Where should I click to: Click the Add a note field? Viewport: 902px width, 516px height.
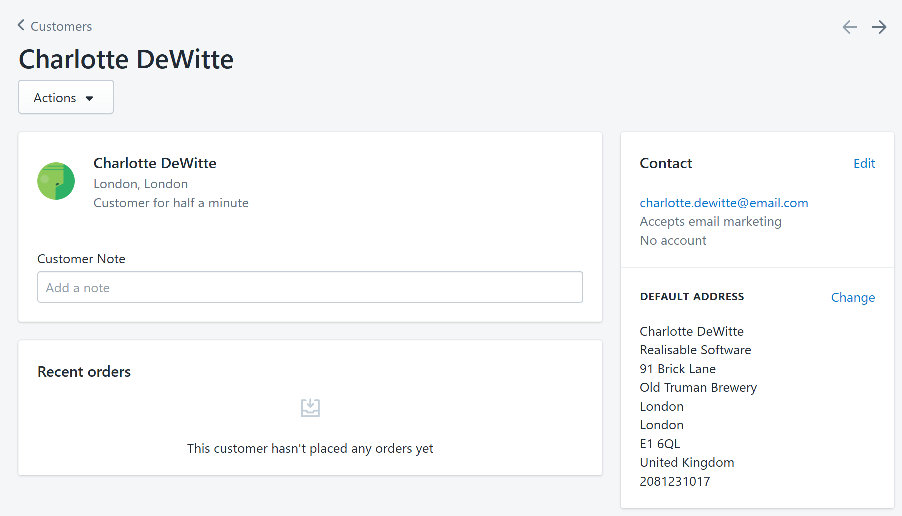(310, 287)
